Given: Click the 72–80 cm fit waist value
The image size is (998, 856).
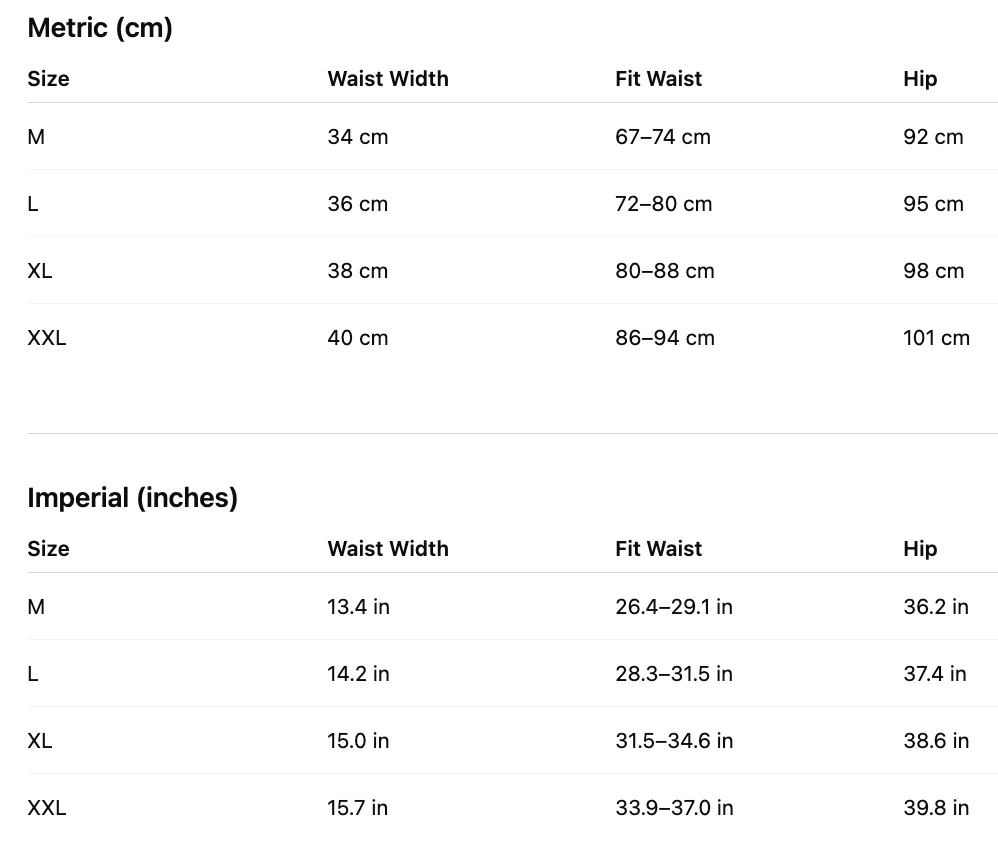Looking at the screenshot, I should (663, 204).
